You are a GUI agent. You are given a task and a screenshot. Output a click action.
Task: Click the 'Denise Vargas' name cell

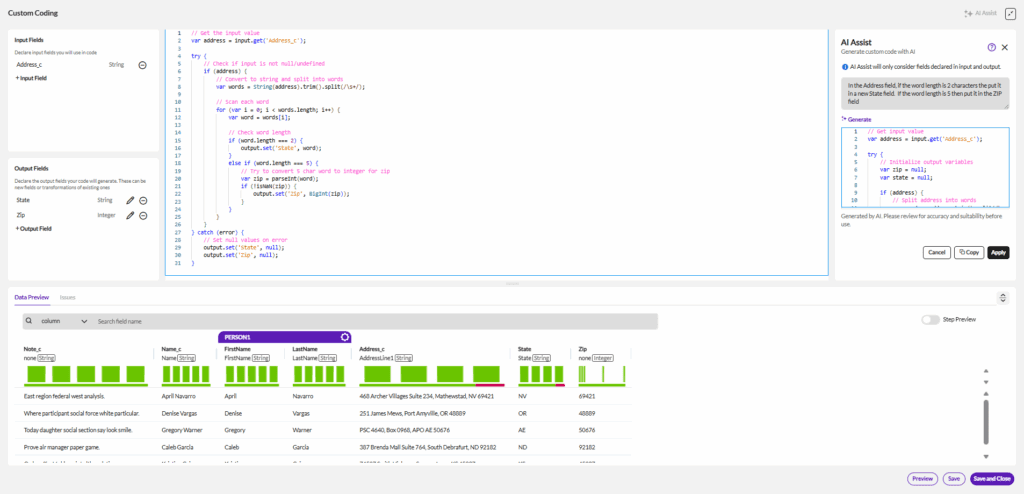coord(180,413)
